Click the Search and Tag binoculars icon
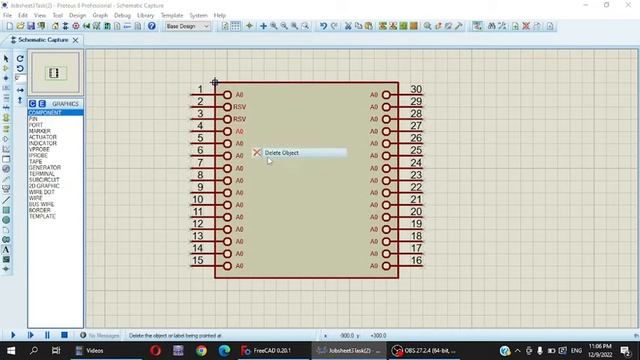 click(x=491, y=26)
